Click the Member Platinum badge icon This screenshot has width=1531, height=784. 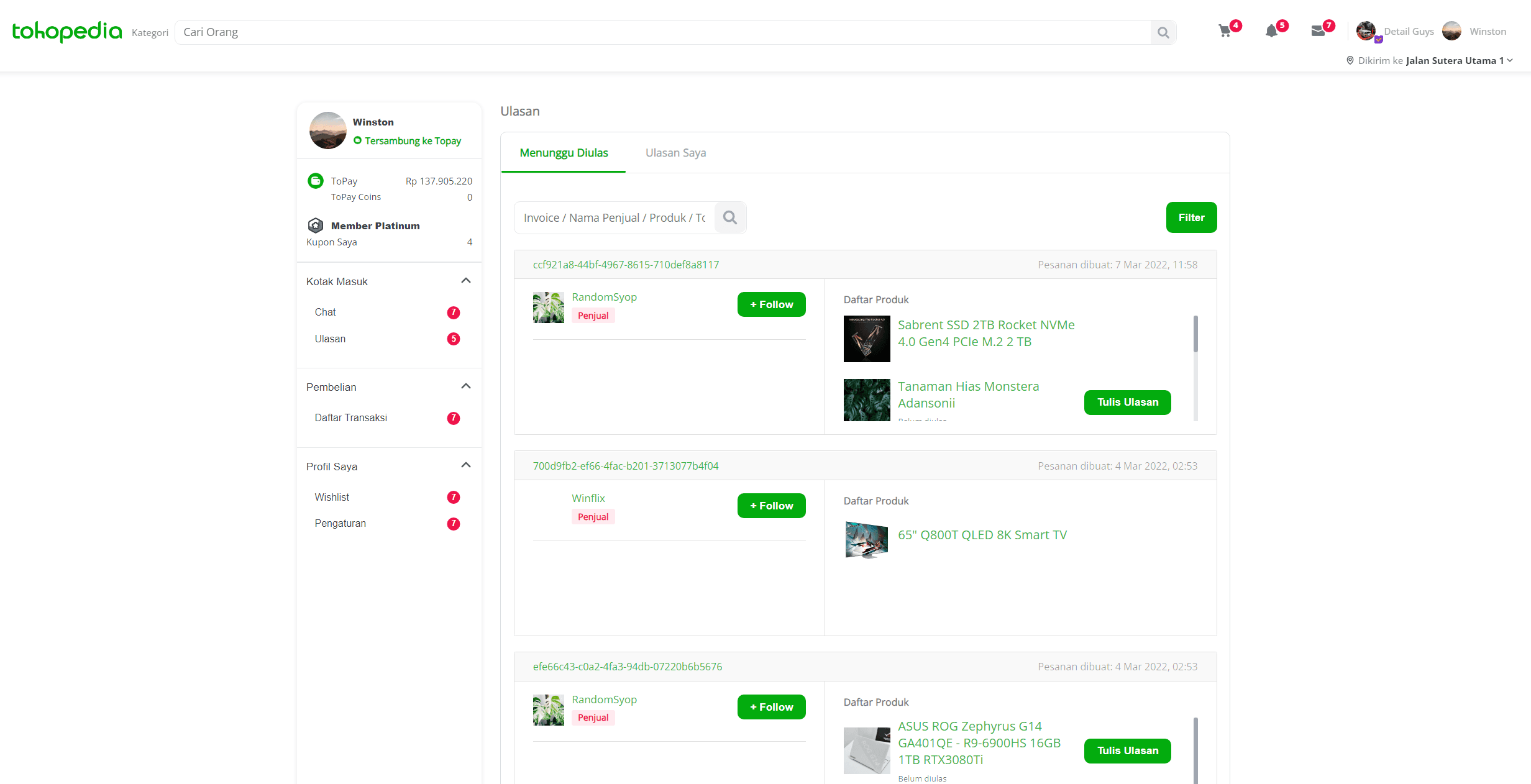(316, 226)
